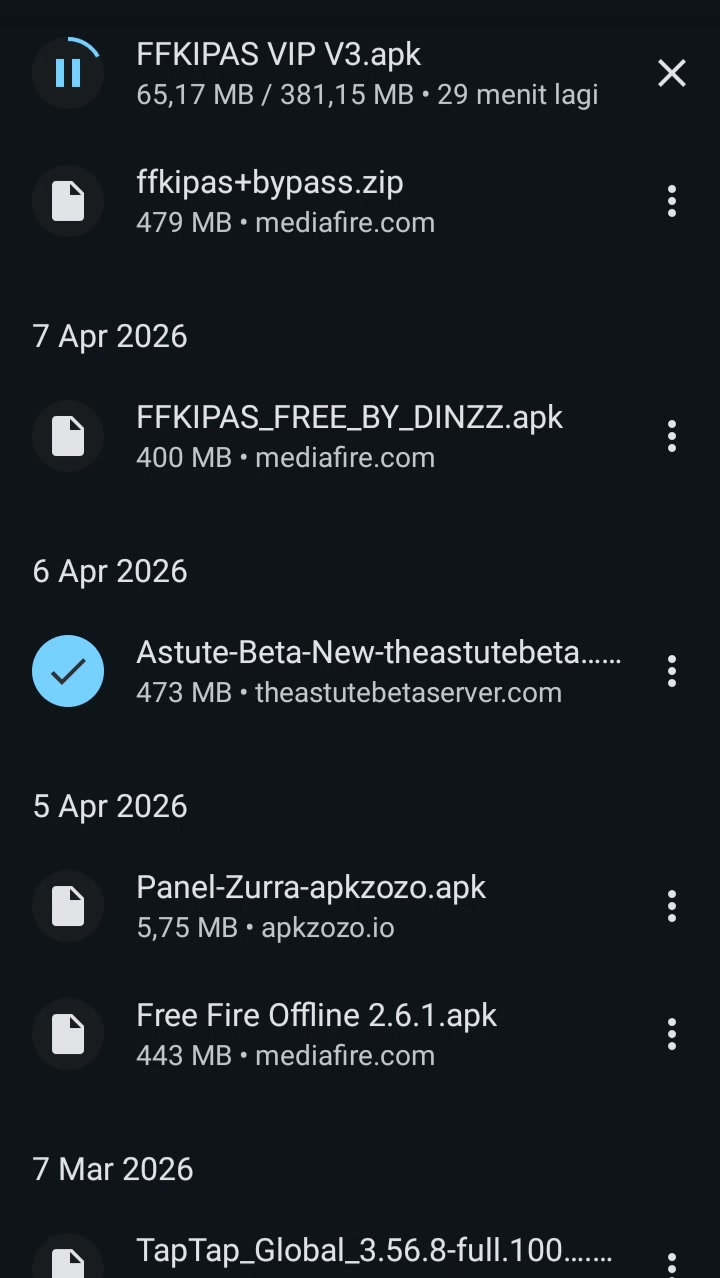
Task: Open more options for ffkipas+bypass.zip
Action: coord(672,201)
